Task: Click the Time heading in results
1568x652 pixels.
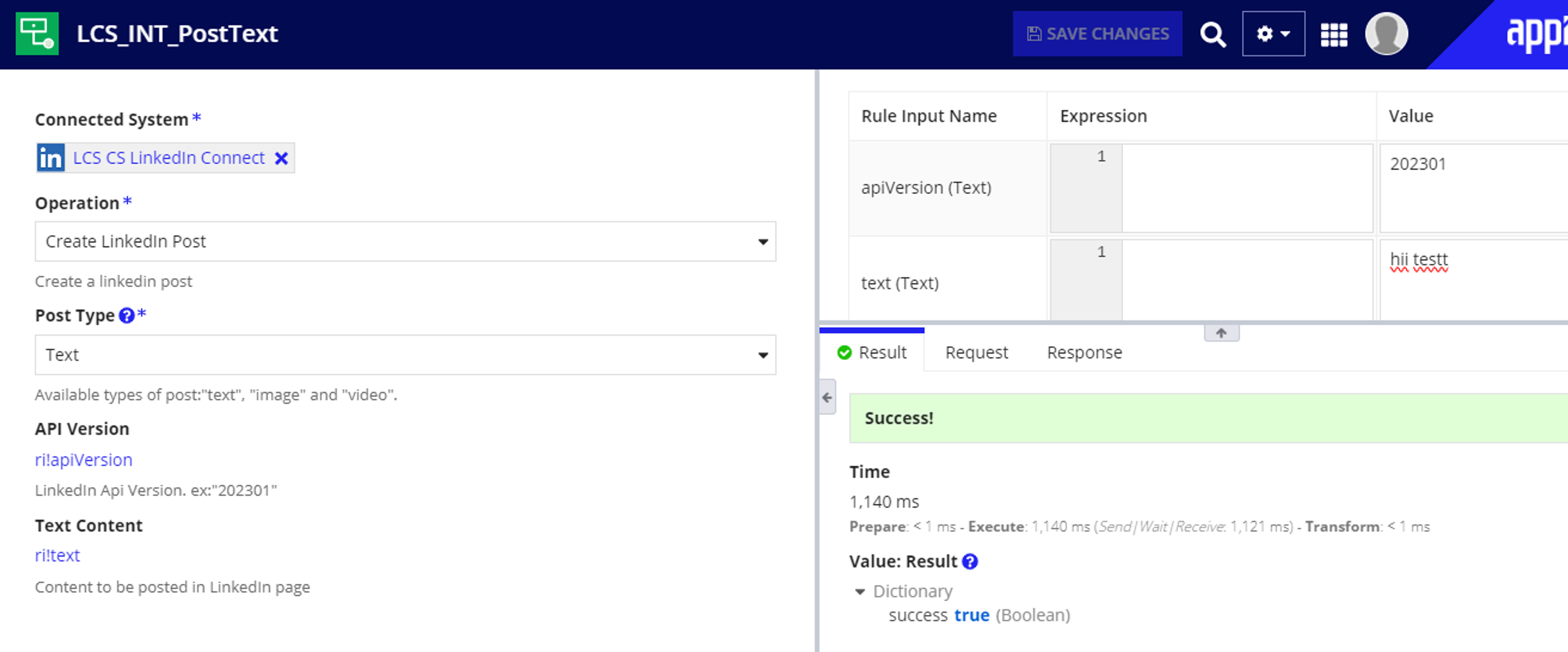Action: [869, 472]
